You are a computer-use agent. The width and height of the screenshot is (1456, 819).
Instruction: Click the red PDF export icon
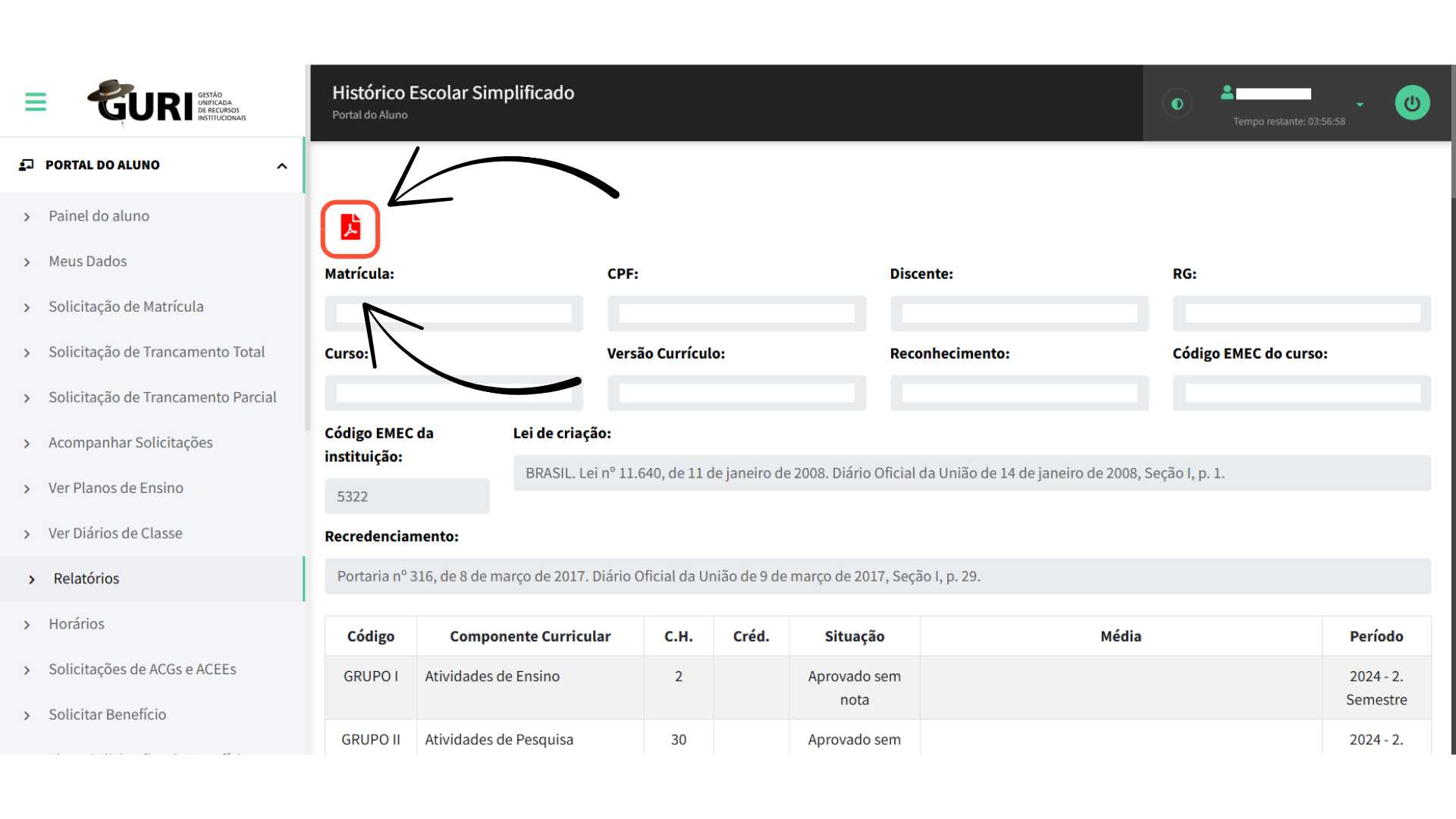350,227
